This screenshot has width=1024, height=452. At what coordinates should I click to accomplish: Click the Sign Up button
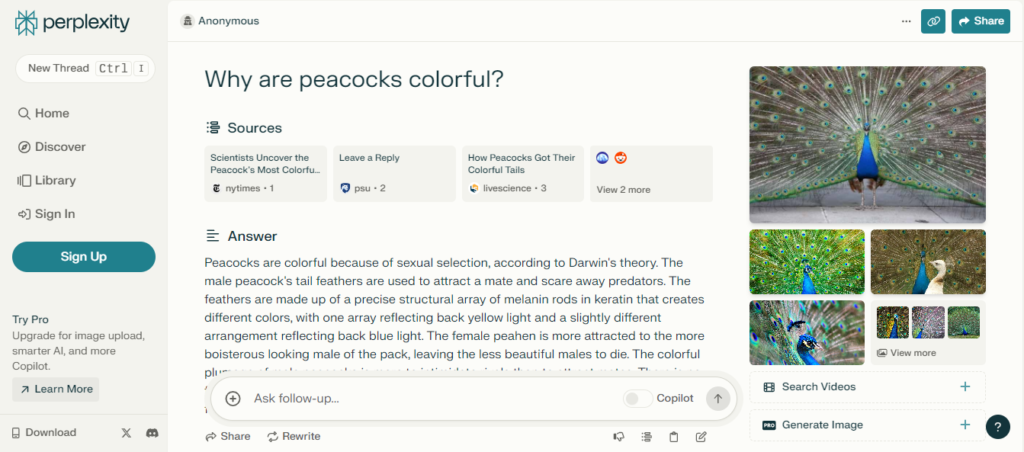[84, 257]
